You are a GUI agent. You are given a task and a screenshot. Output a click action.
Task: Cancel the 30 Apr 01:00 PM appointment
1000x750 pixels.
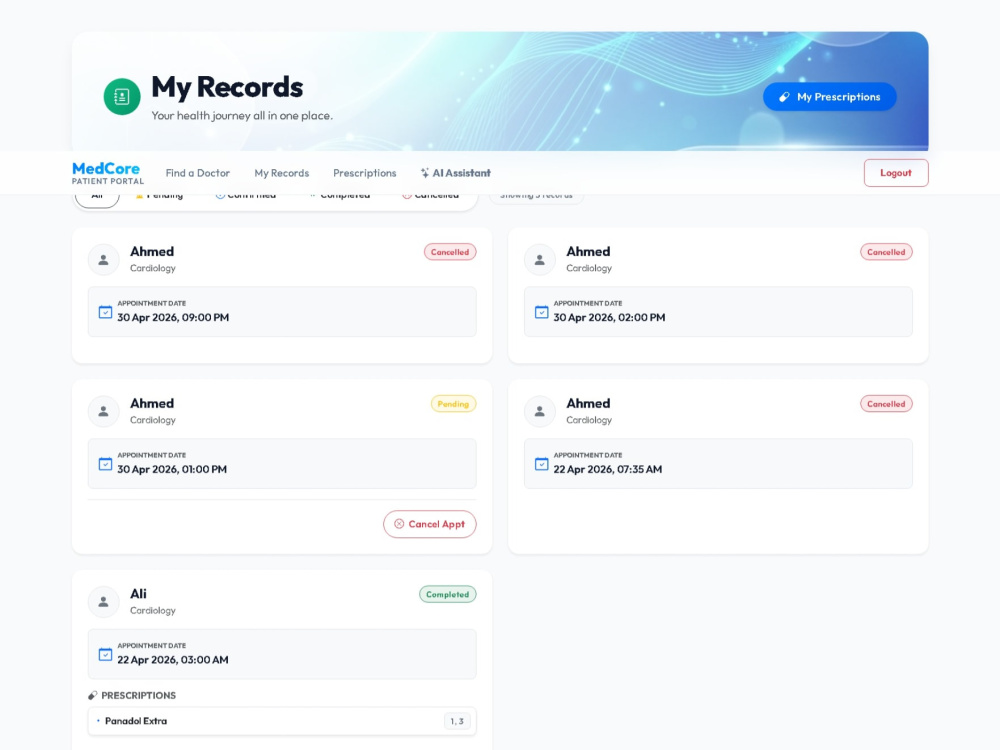(429, 524)
